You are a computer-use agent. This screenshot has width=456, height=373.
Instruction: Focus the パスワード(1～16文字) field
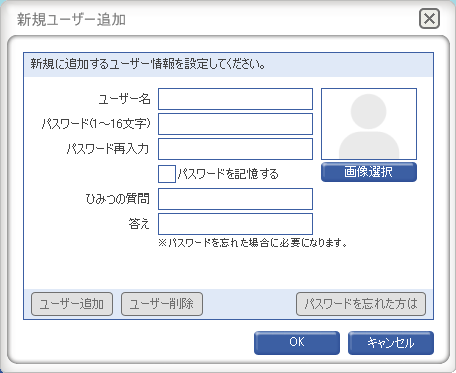point(235,124)
